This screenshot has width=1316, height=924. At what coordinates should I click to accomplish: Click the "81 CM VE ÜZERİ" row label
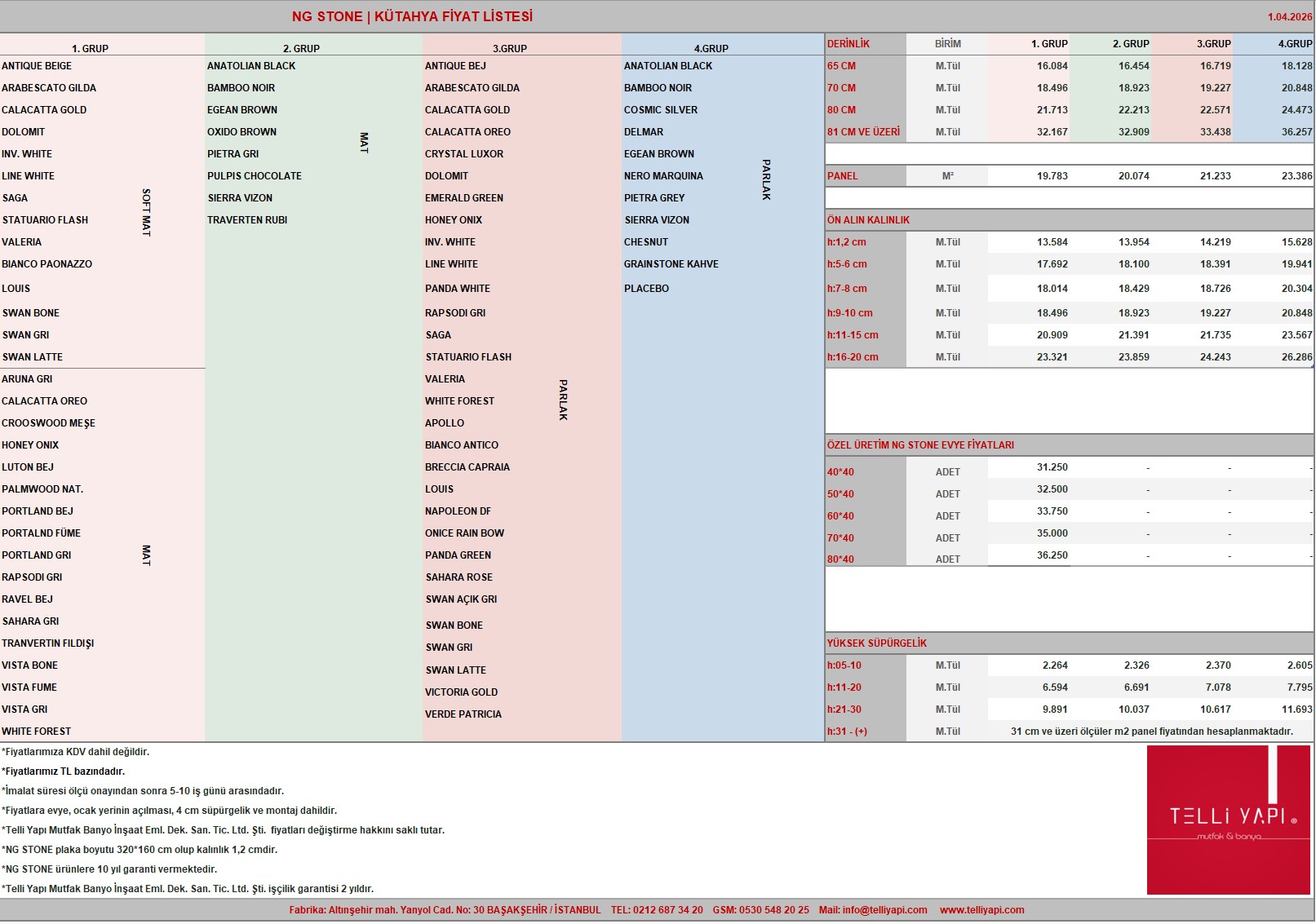[x=863, y=132]
